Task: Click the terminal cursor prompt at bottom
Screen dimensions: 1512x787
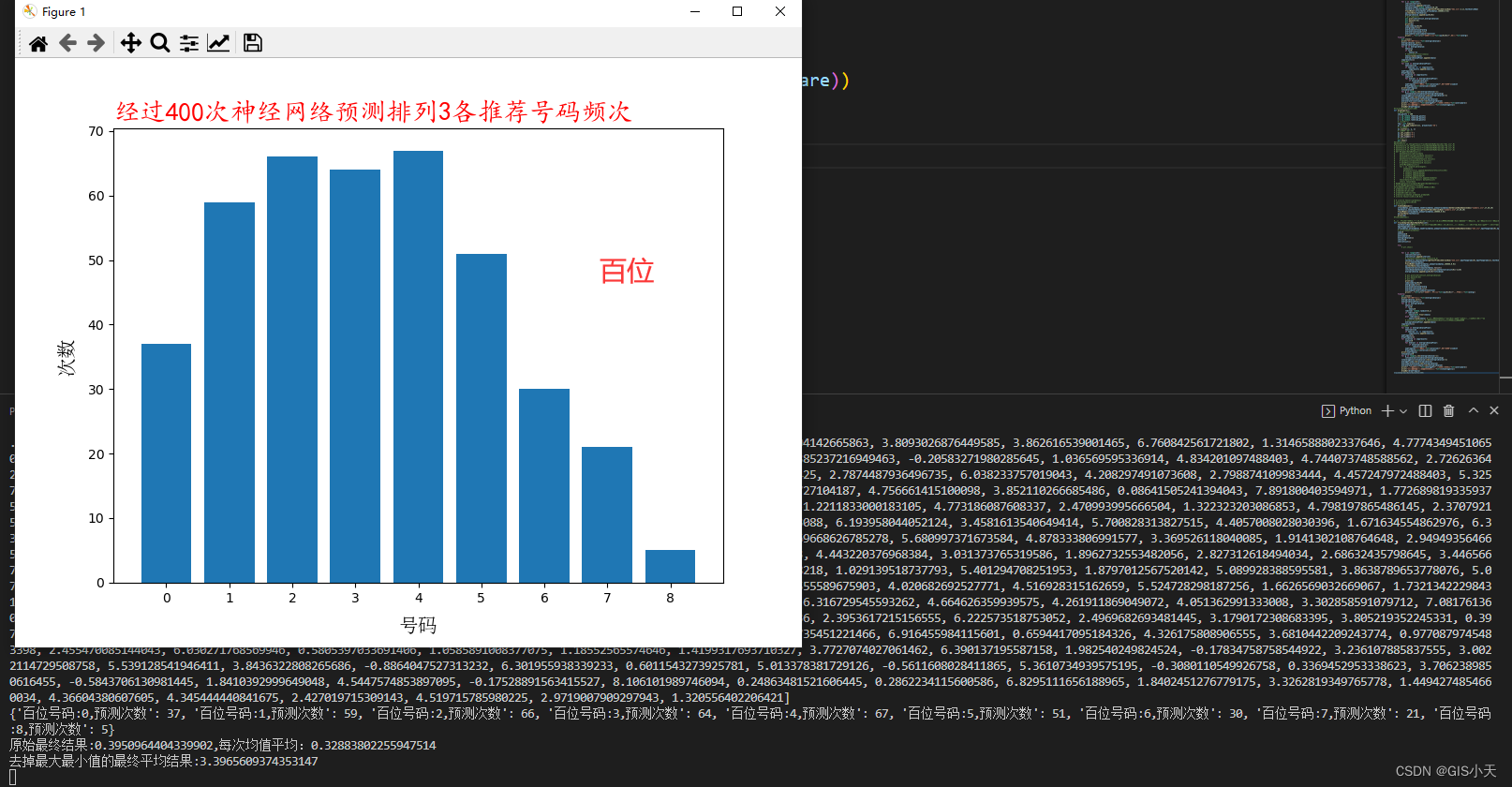Action: 13,777
